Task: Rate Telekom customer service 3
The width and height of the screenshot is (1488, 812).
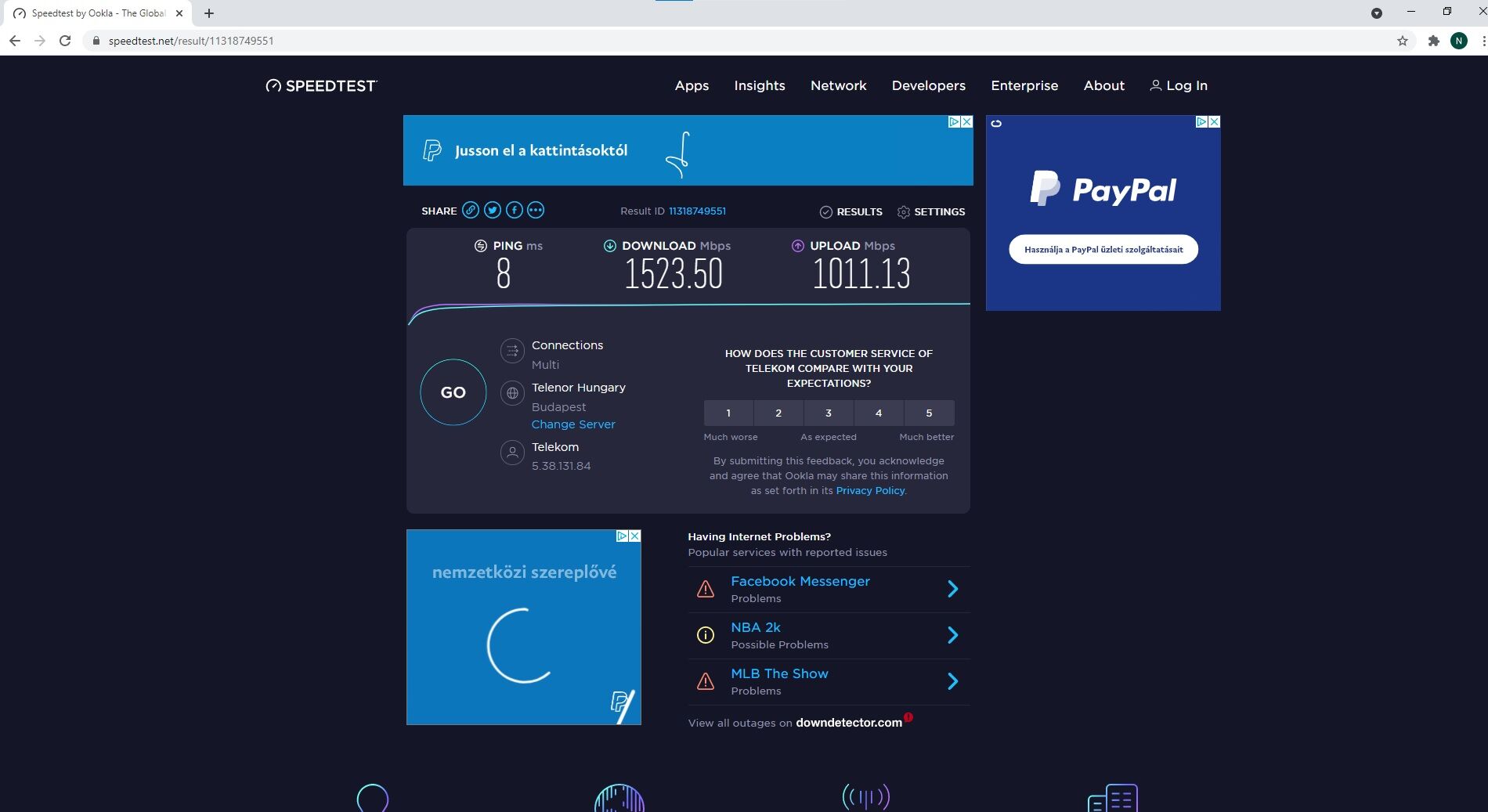Action: tap(829, 413)
